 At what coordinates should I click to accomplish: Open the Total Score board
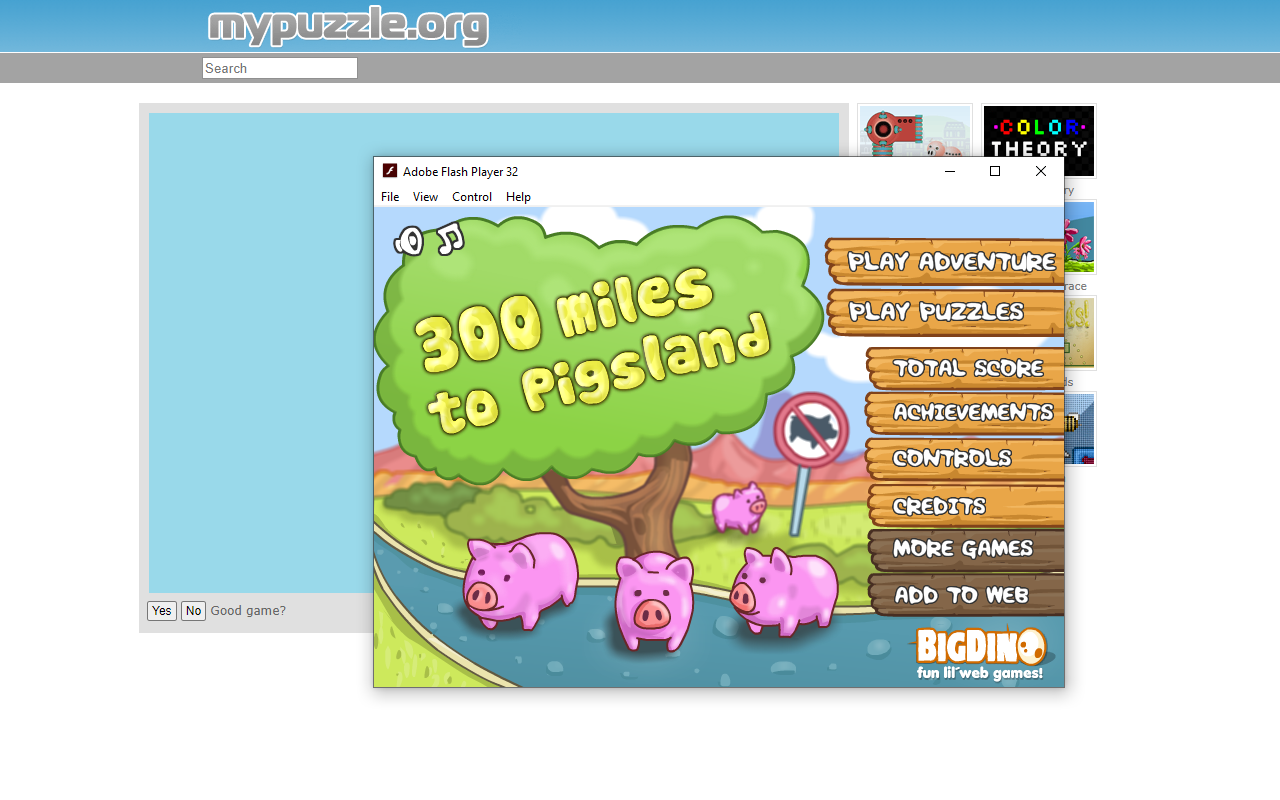click(x=965, y=368)
